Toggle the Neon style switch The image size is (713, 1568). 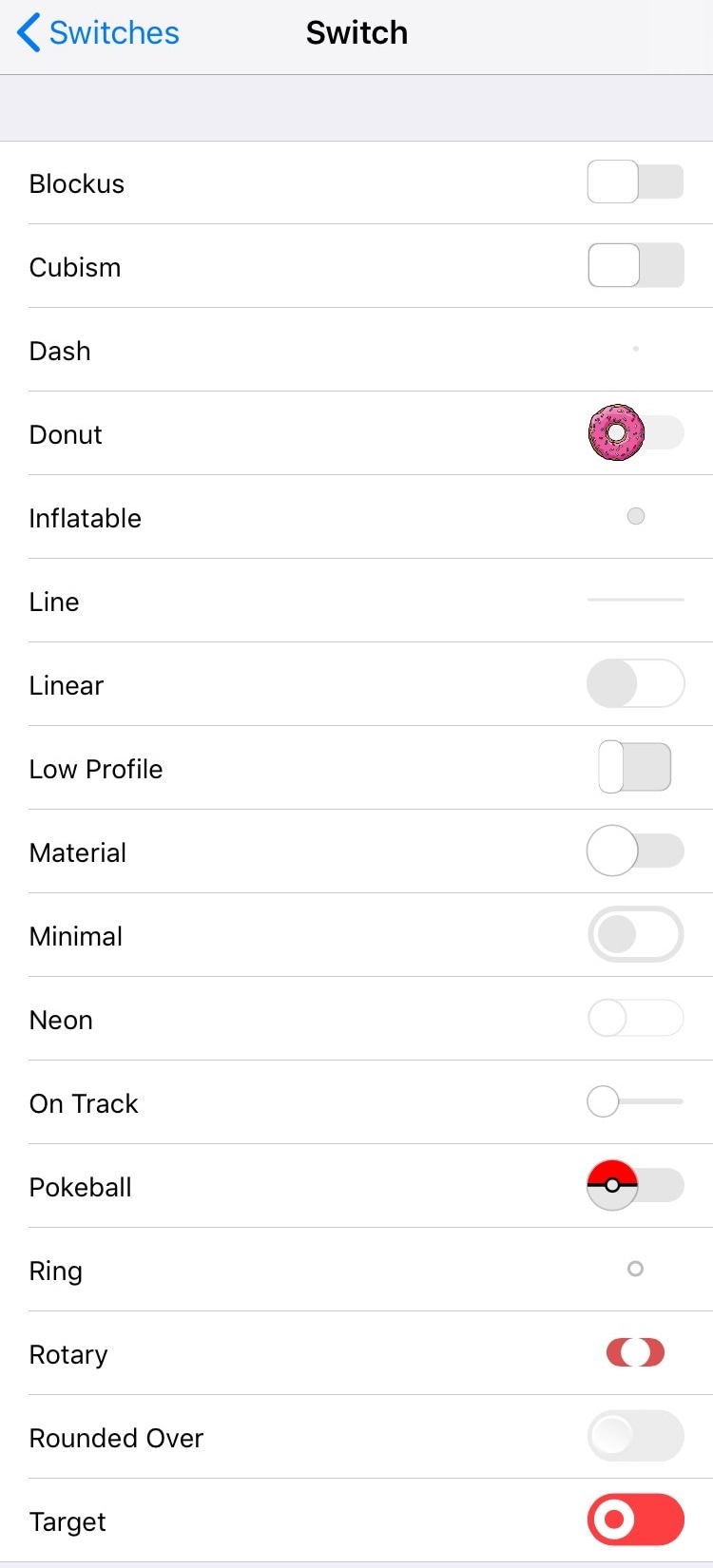coord(636,1018)
